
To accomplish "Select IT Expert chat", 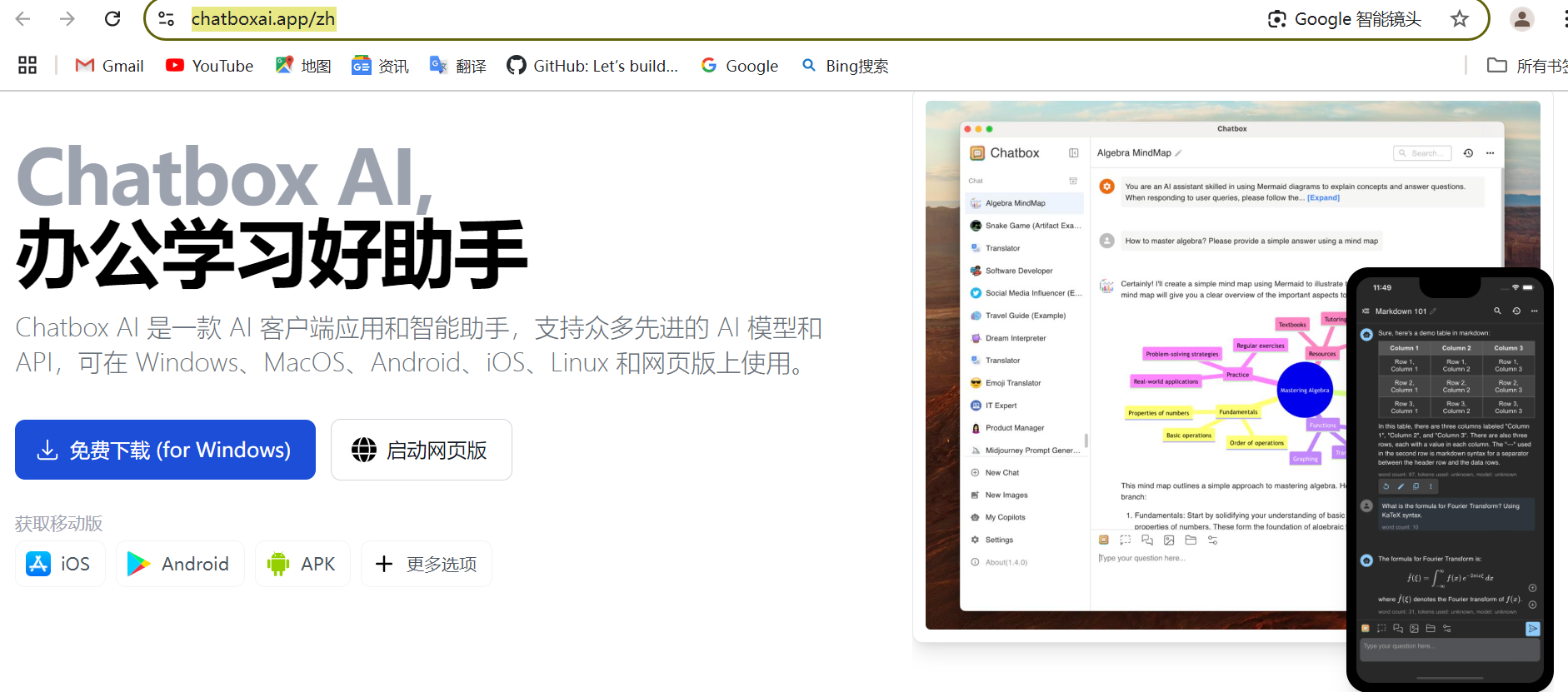I will coord(1025,406).
